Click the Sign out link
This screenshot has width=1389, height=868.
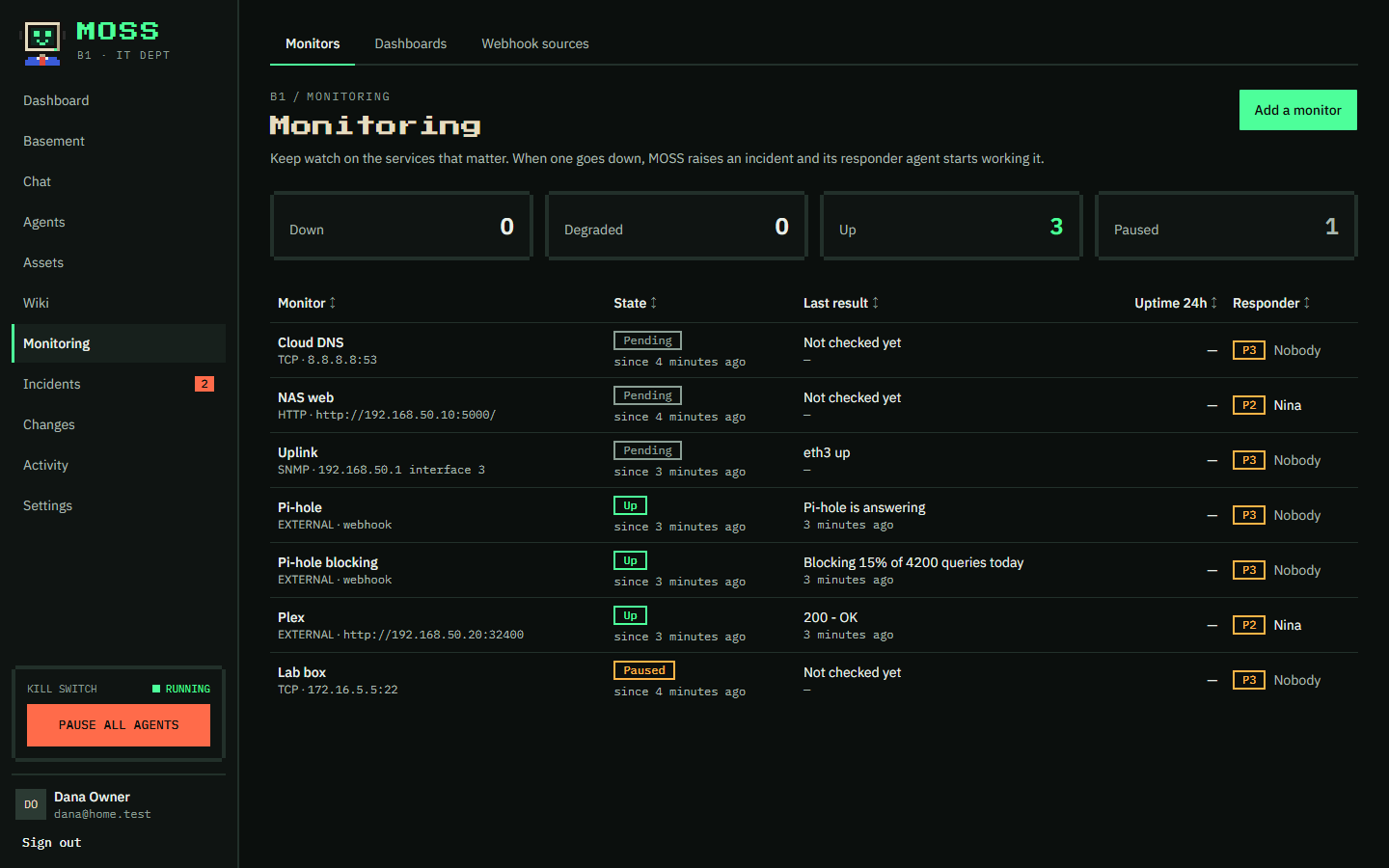click(52, 843)
